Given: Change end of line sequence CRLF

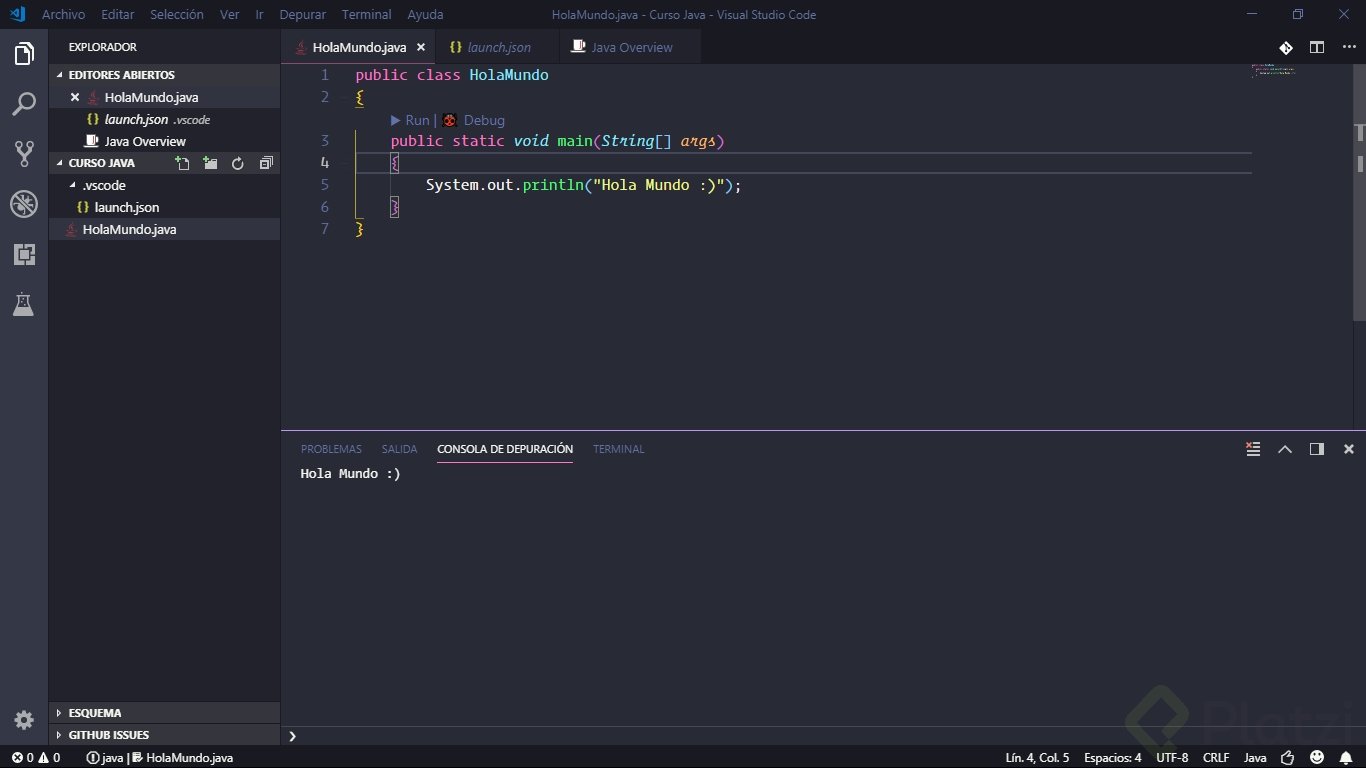Looking at the screenshot, I should (1216, 758).
